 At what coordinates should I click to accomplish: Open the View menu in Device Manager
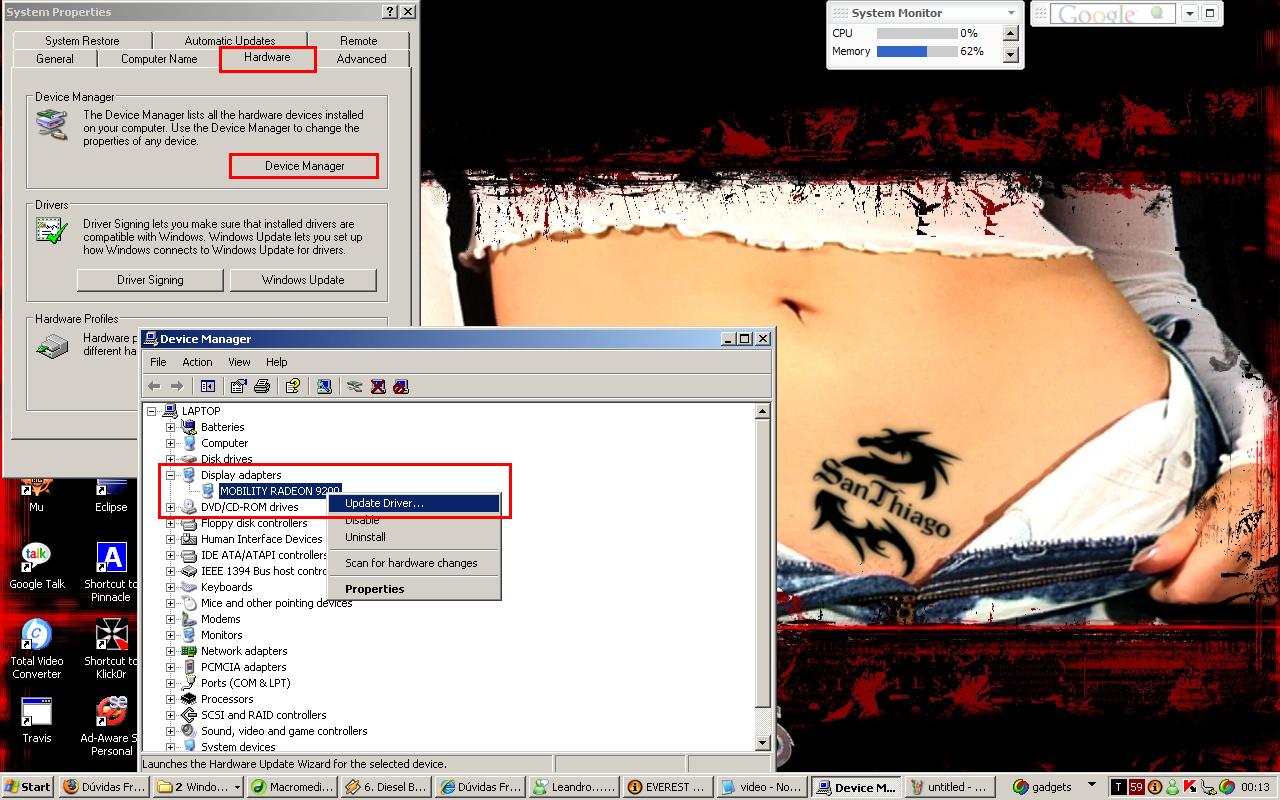[x=239, y=362]
